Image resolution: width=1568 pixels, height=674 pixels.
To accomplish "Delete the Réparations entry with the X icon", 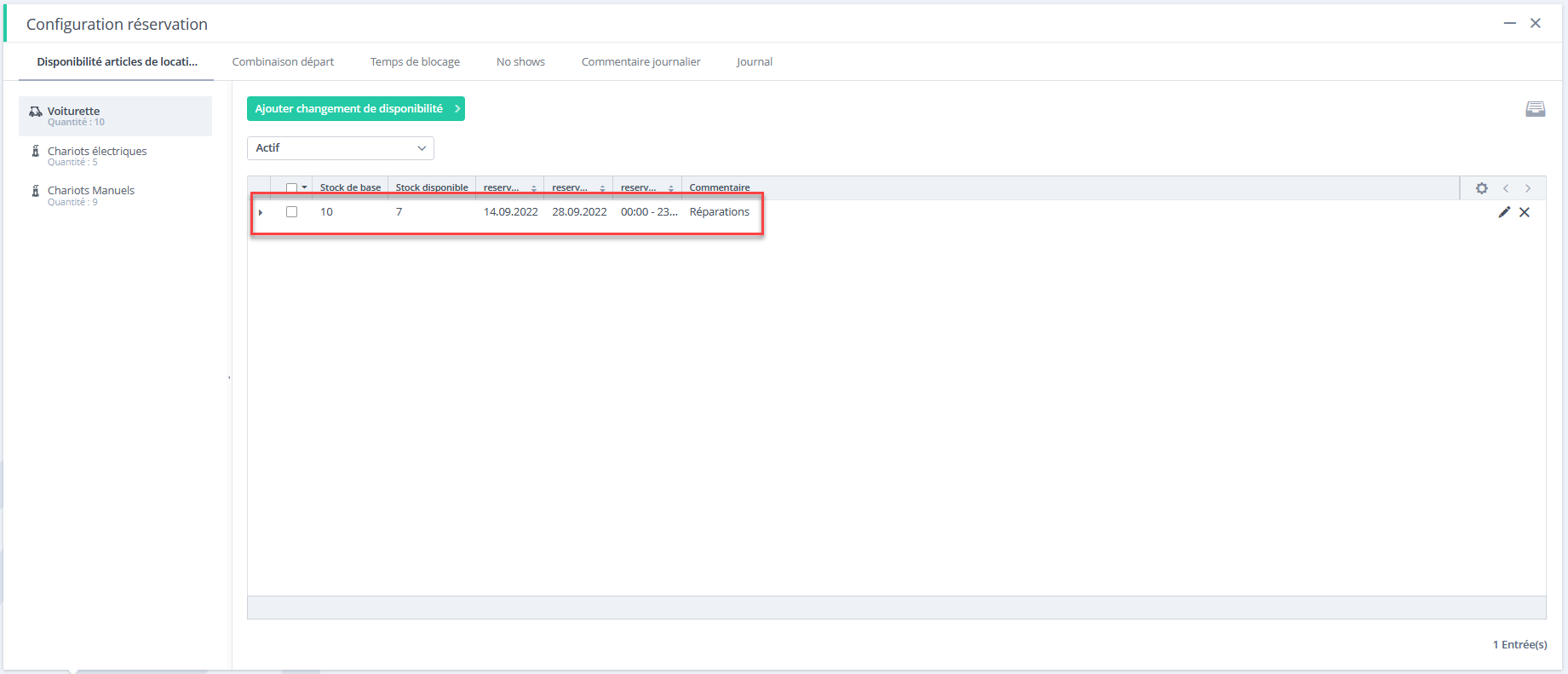I will coord(1525,212).
